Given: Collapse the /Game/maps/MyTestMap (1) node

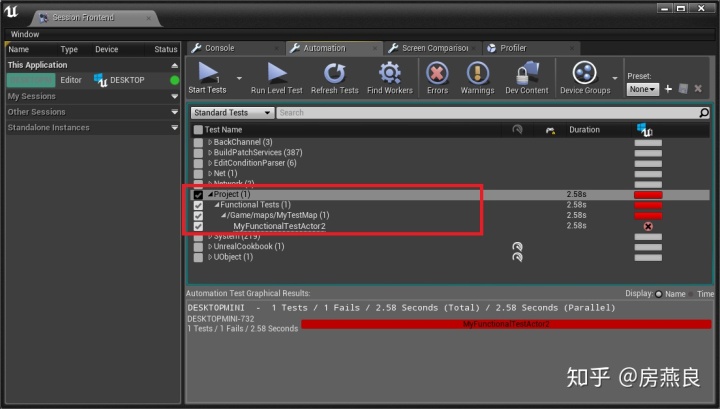Looking at the screenshot, I should (x=224, y=215).
